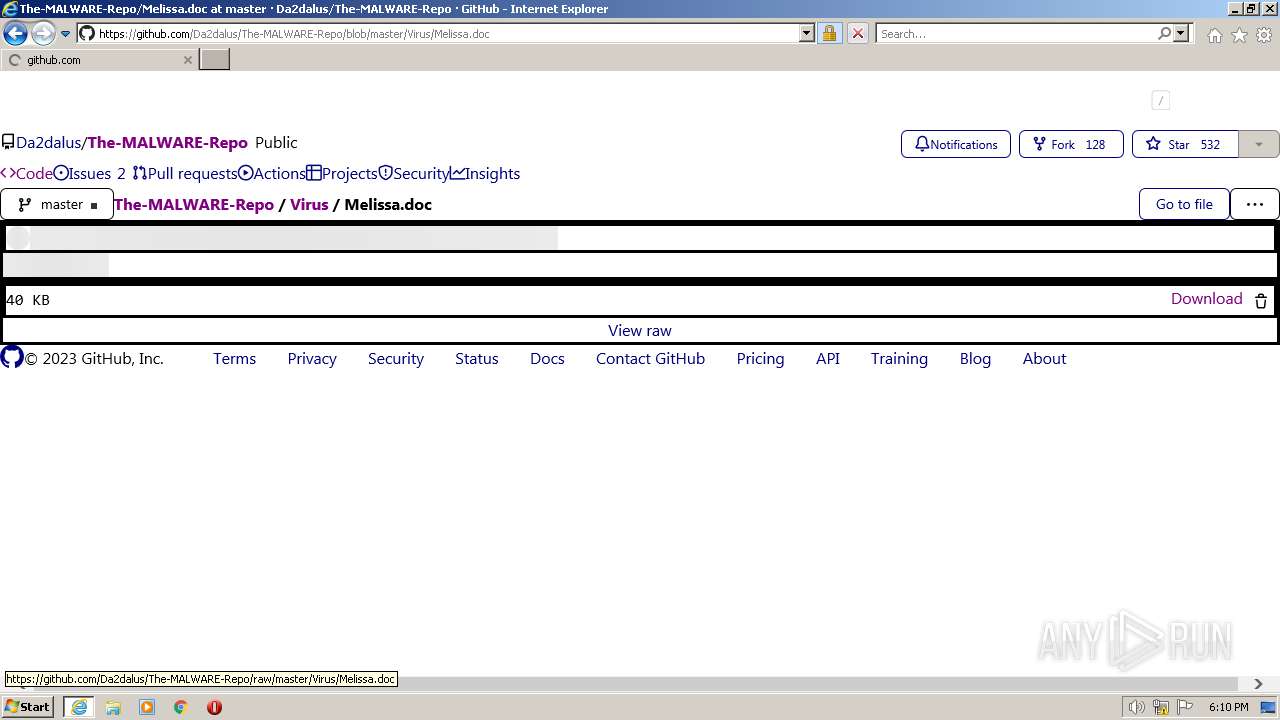Open the Security tab
1280x720 pixels.
[x=414, y=173]
